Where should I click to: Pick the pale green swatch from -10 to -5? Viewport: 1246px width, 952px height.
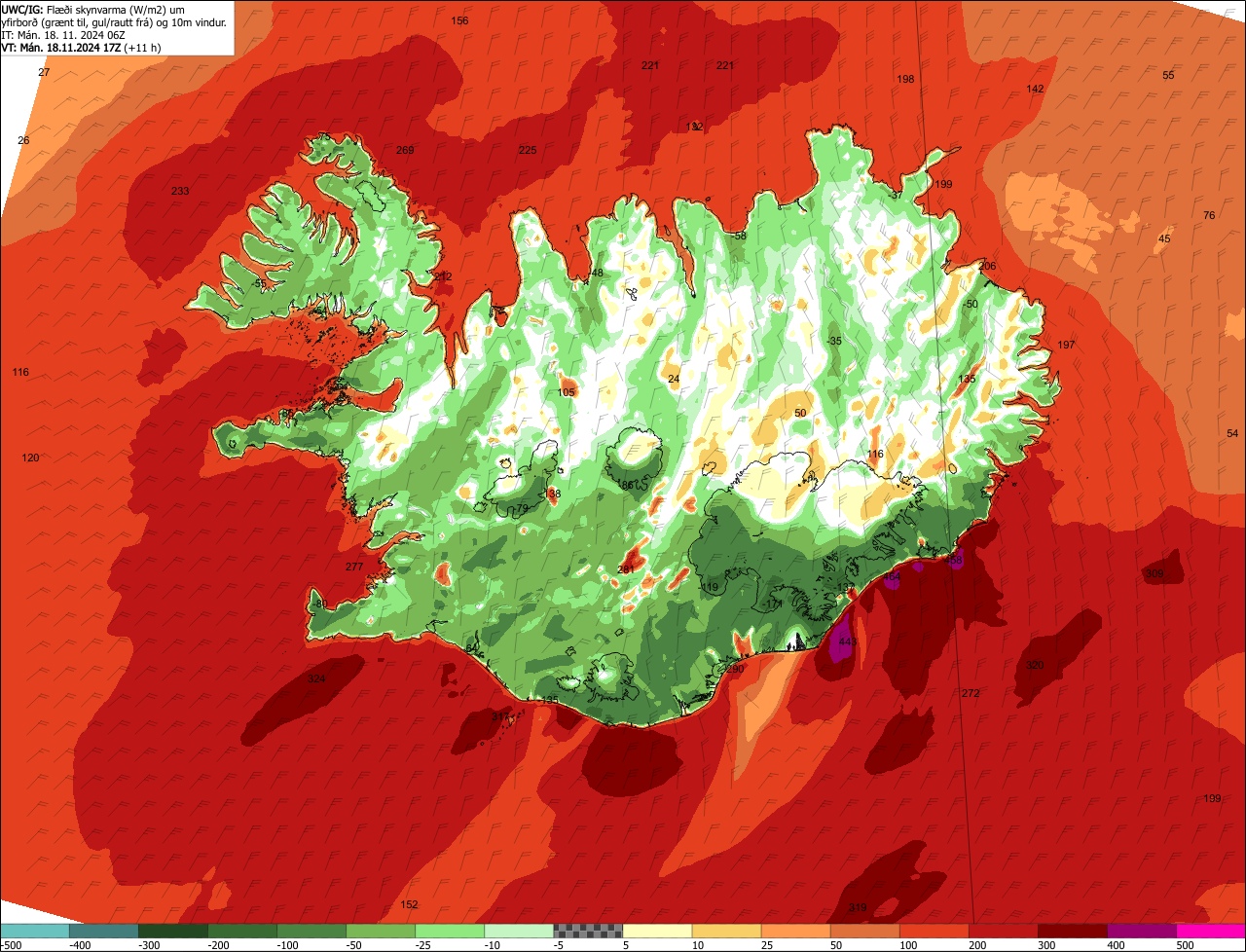tap(519, 931)
